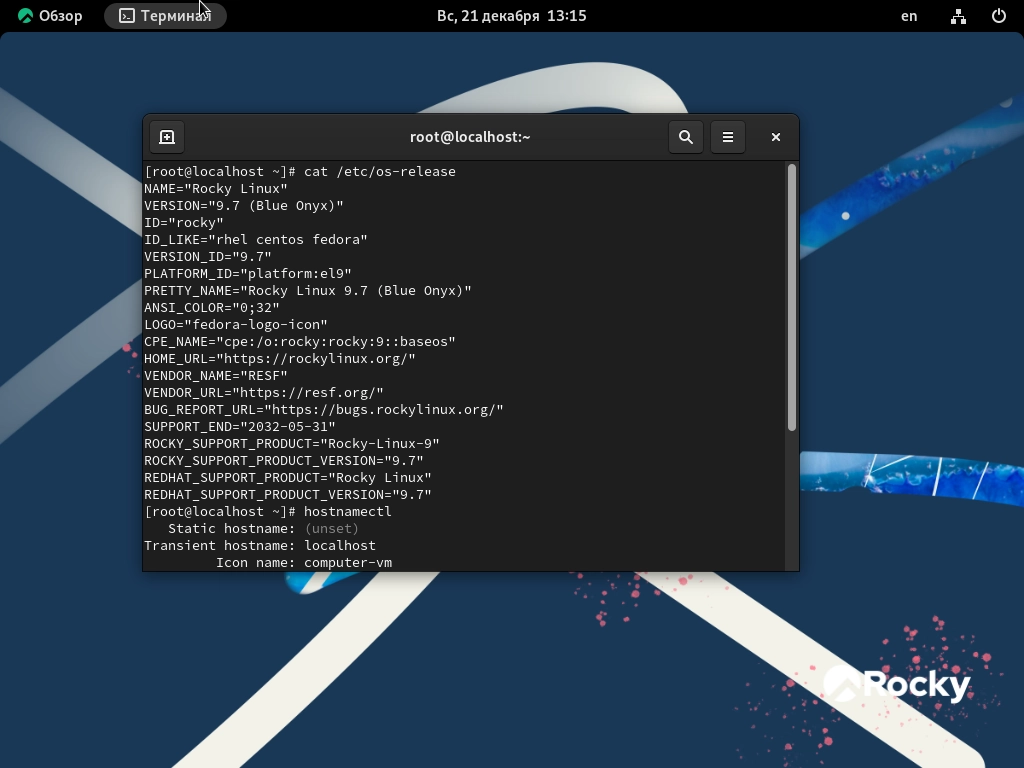Click the ROCKY_SUPPORT_PRODUCT="Rocky-Linux-9" line
Screen dimensions: 1024x768
[292, 443]
